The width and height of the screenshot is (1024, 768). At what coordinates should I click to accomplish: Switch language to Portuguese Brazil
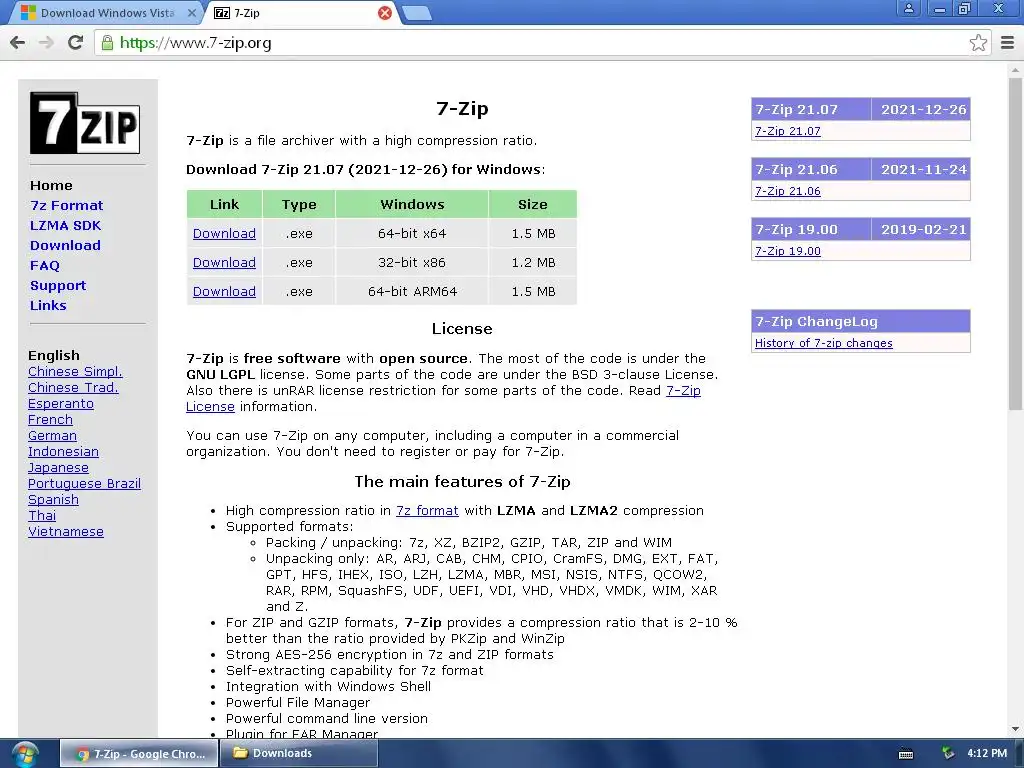point(84,483)
